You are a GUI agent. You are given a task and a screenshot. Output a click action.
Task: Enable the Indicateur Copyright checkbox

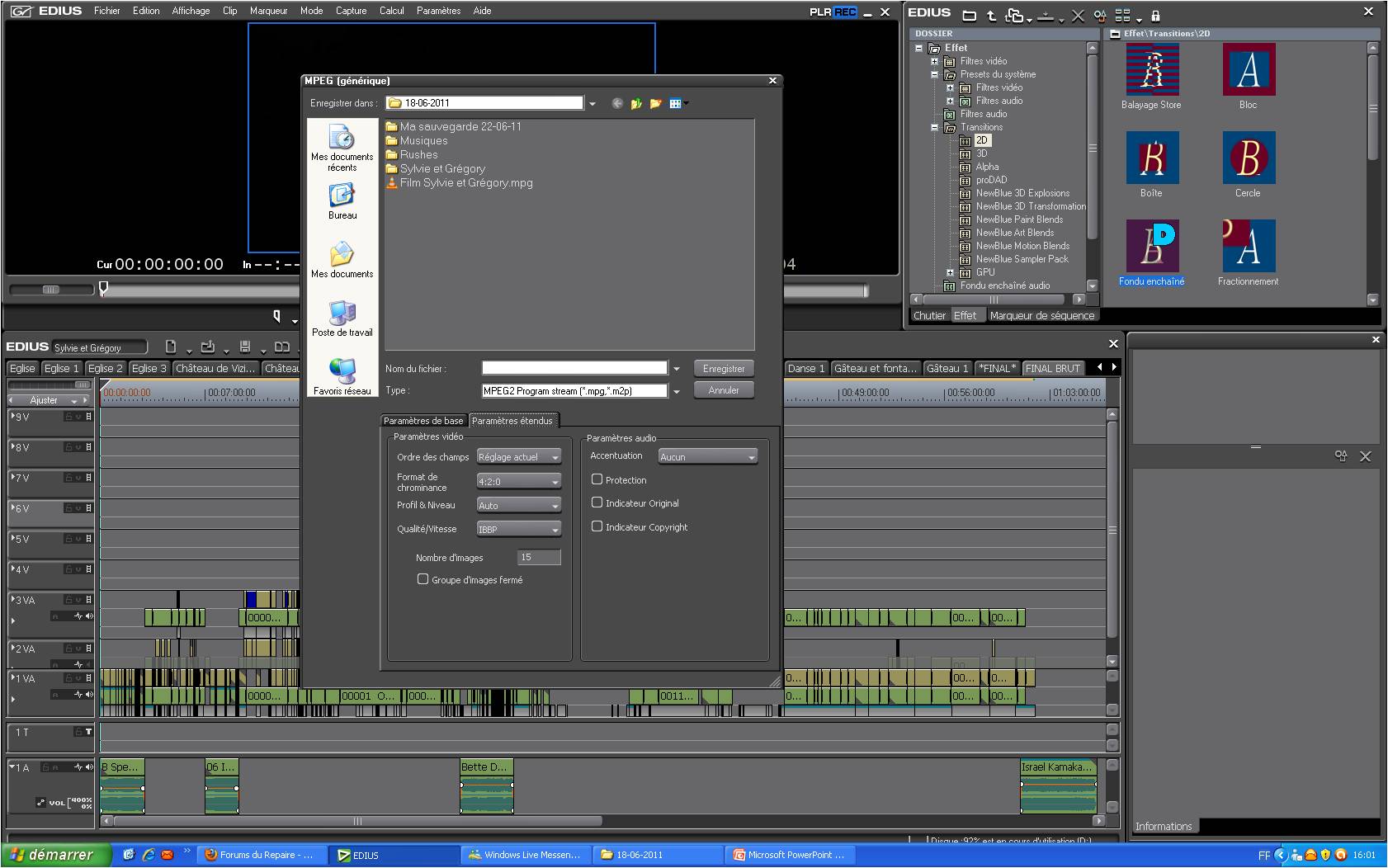click(597, 526)
